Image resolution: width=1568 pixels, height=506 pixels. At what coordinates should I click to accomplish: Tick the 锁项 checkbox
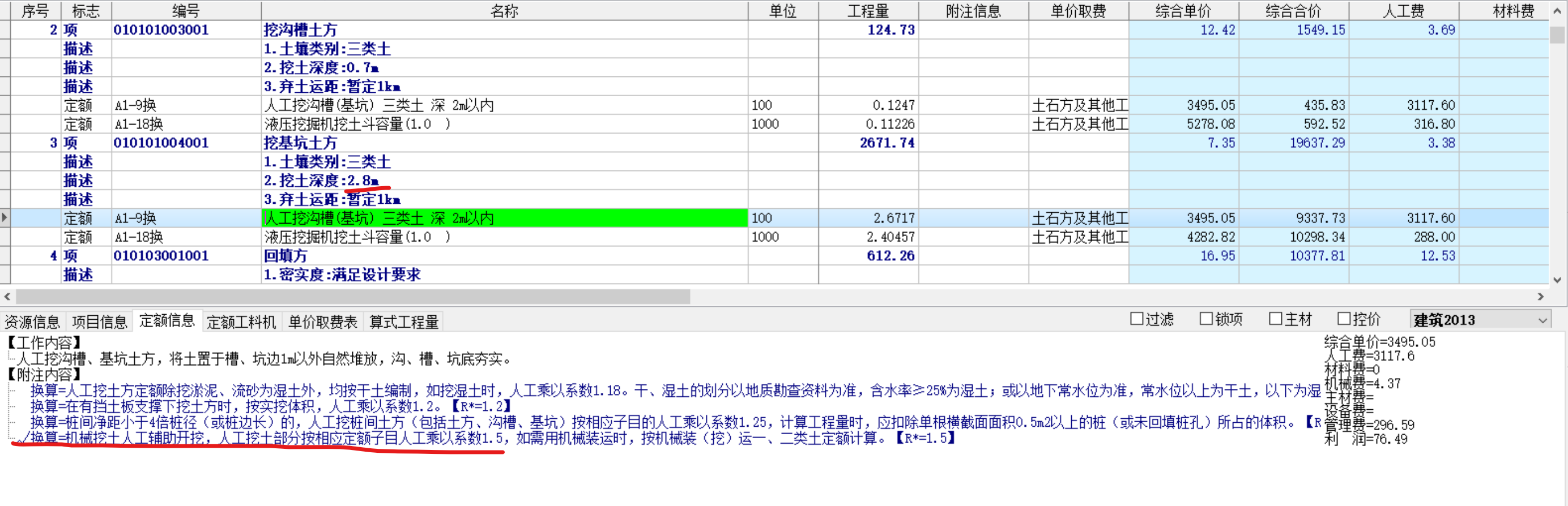[1205, 319]
